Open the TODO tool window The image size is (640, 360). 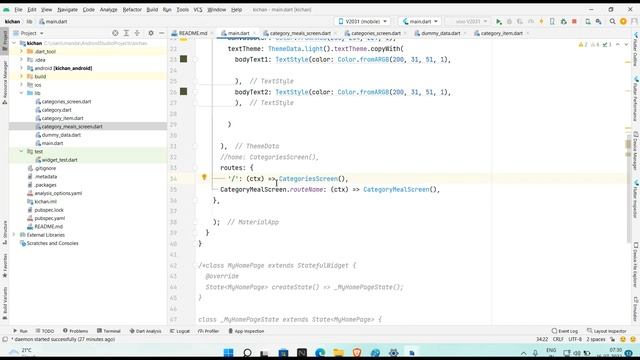pyautogui.click(x=44, y=331)
